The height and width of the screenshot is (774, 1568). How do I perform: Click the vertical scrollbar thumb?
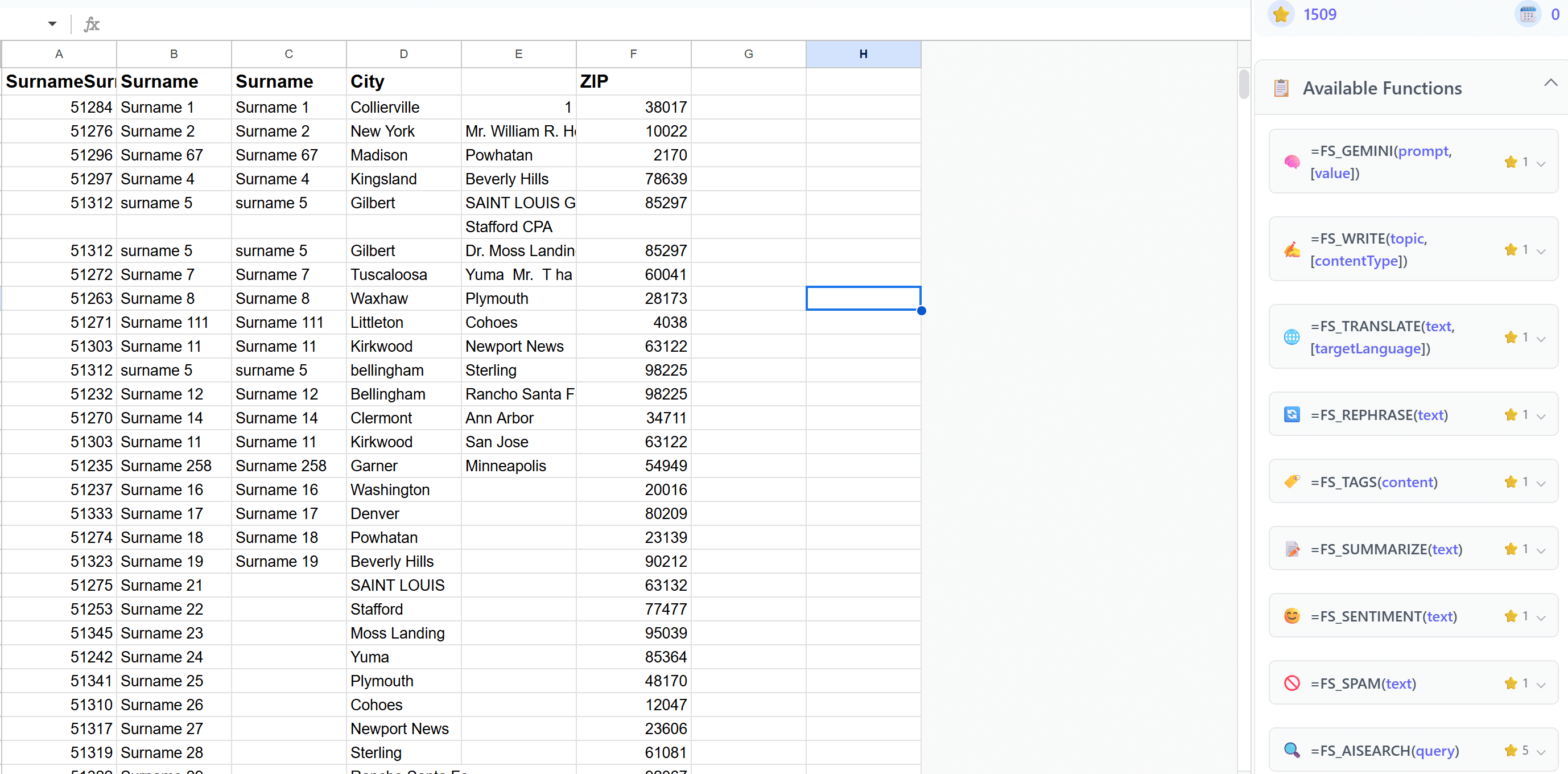pyautogui.click(x=1244, y=85)
